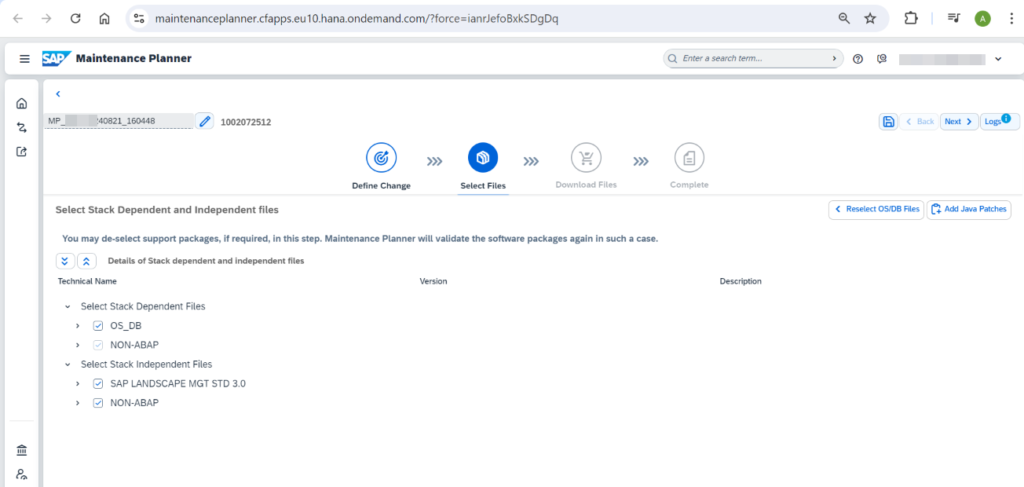Expand stack dependent NON-ABAP row
The height and width of the screenshot is (487, 1024).
coord(78,345)
